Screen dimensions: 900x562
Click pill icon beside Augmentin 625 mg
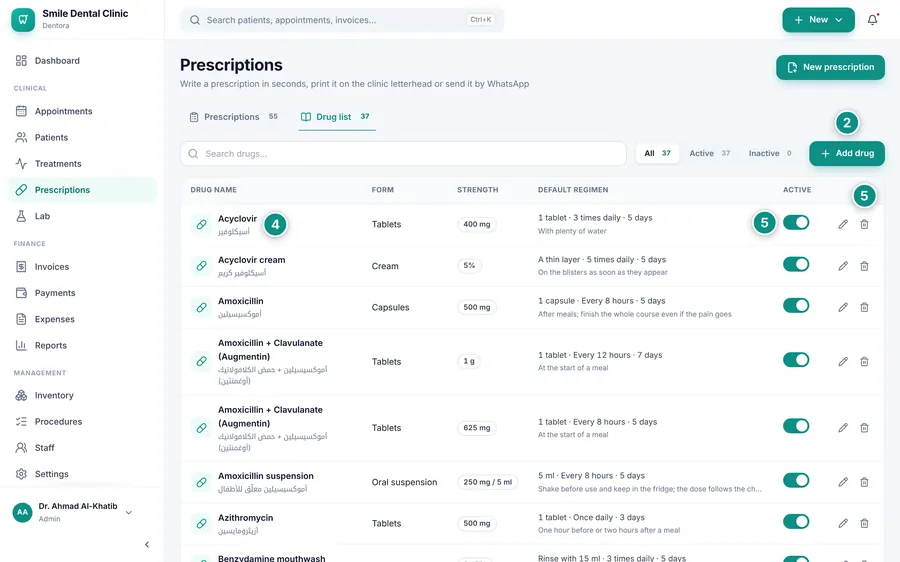tap(201, 428)
